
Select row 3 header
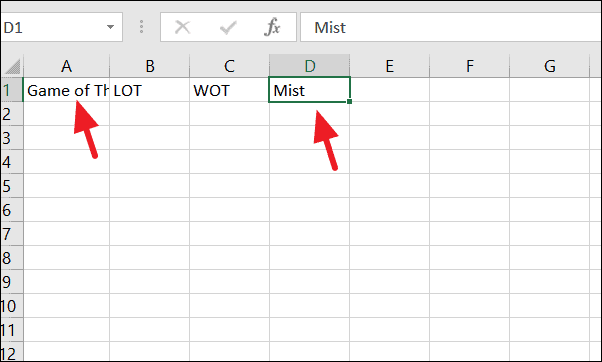[12, 138]
